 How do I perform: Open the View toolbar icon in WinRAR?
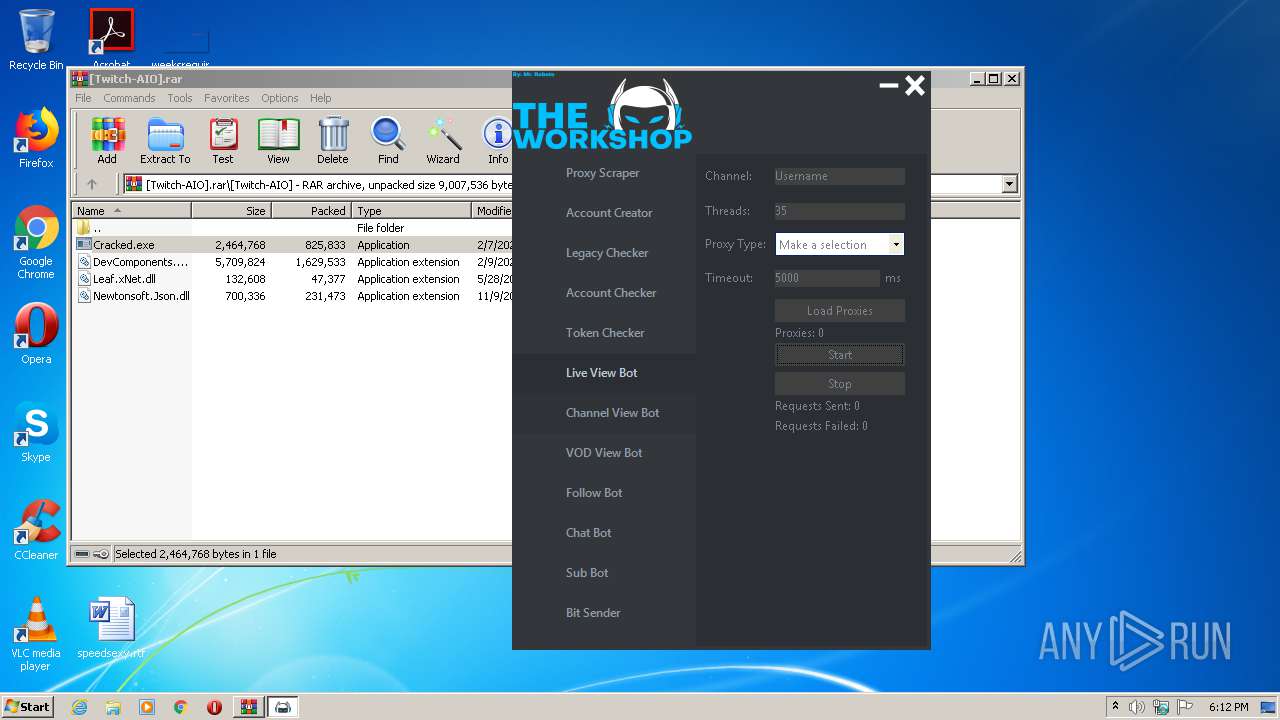point(278,140)
